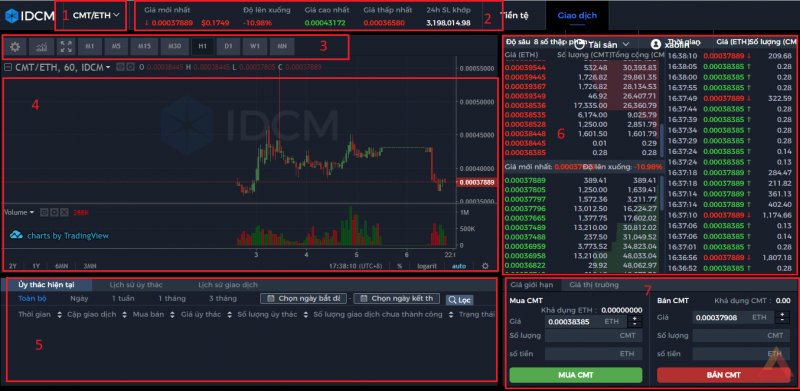Select the Giá thị trường tab

[594, 285]
